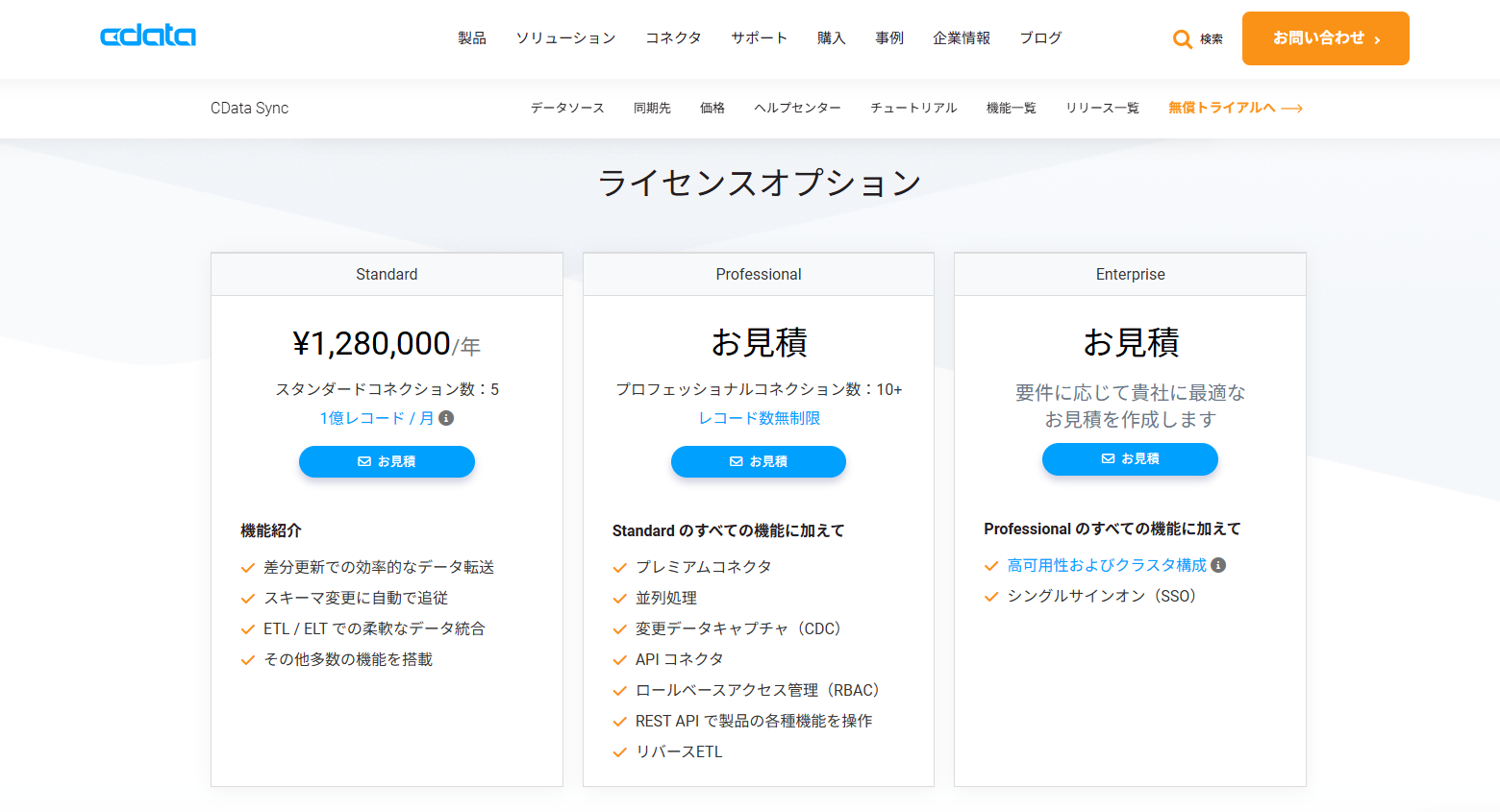Open the データソース tab

pos(567,108)
